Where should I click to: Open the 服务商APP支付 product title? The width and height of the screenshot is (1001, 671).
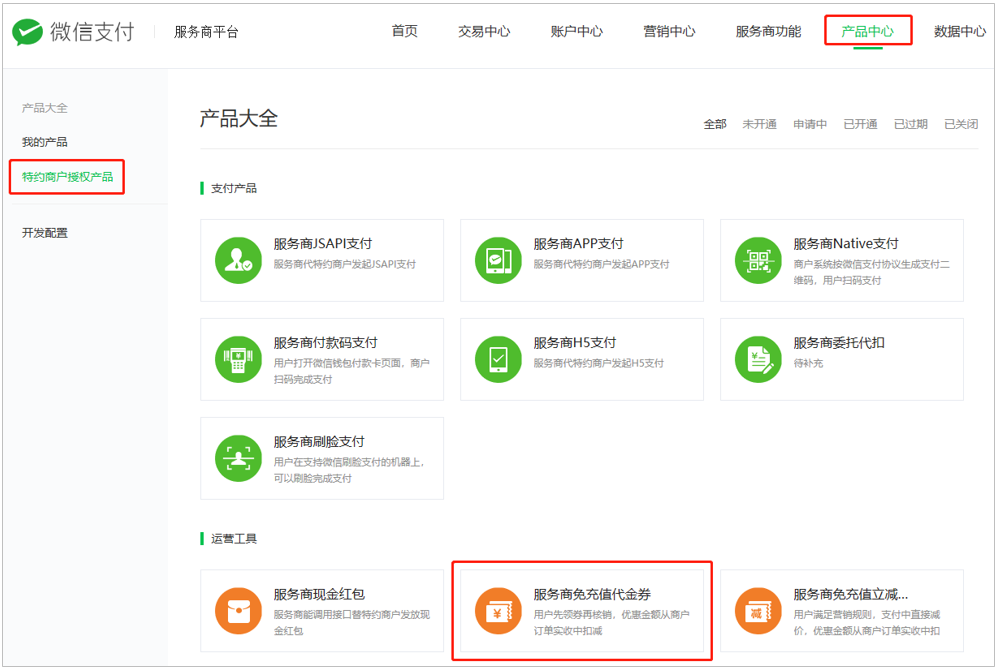click(x=579, y=244)
